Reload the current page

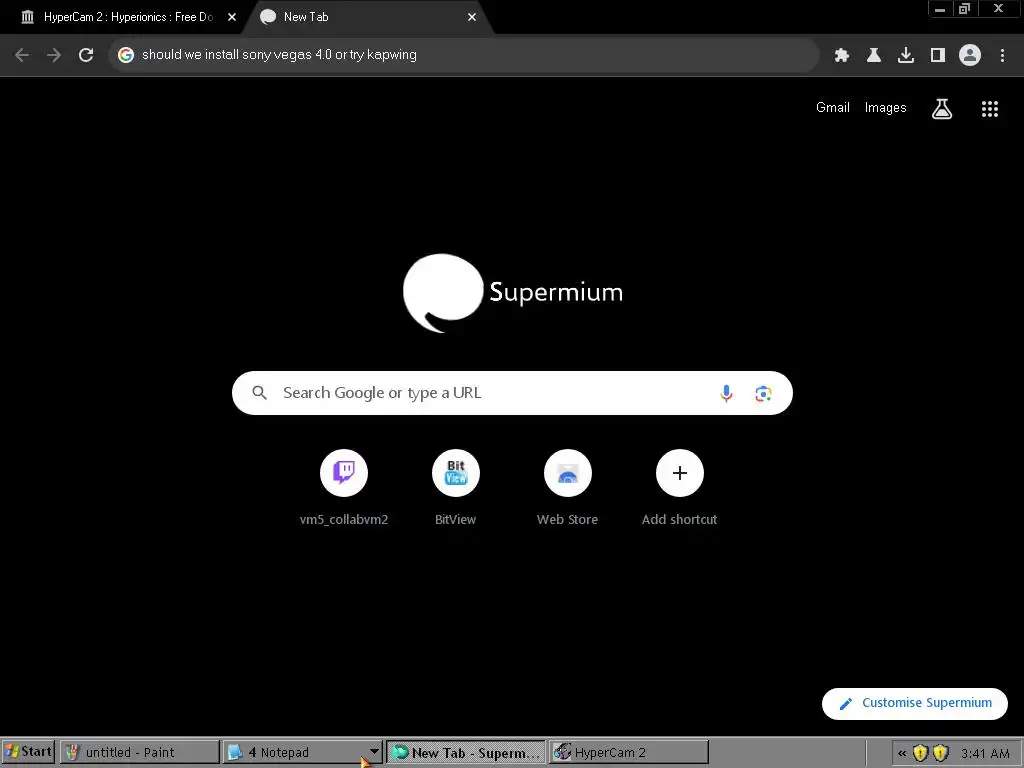pyautogui.click(x=86, y=55)
